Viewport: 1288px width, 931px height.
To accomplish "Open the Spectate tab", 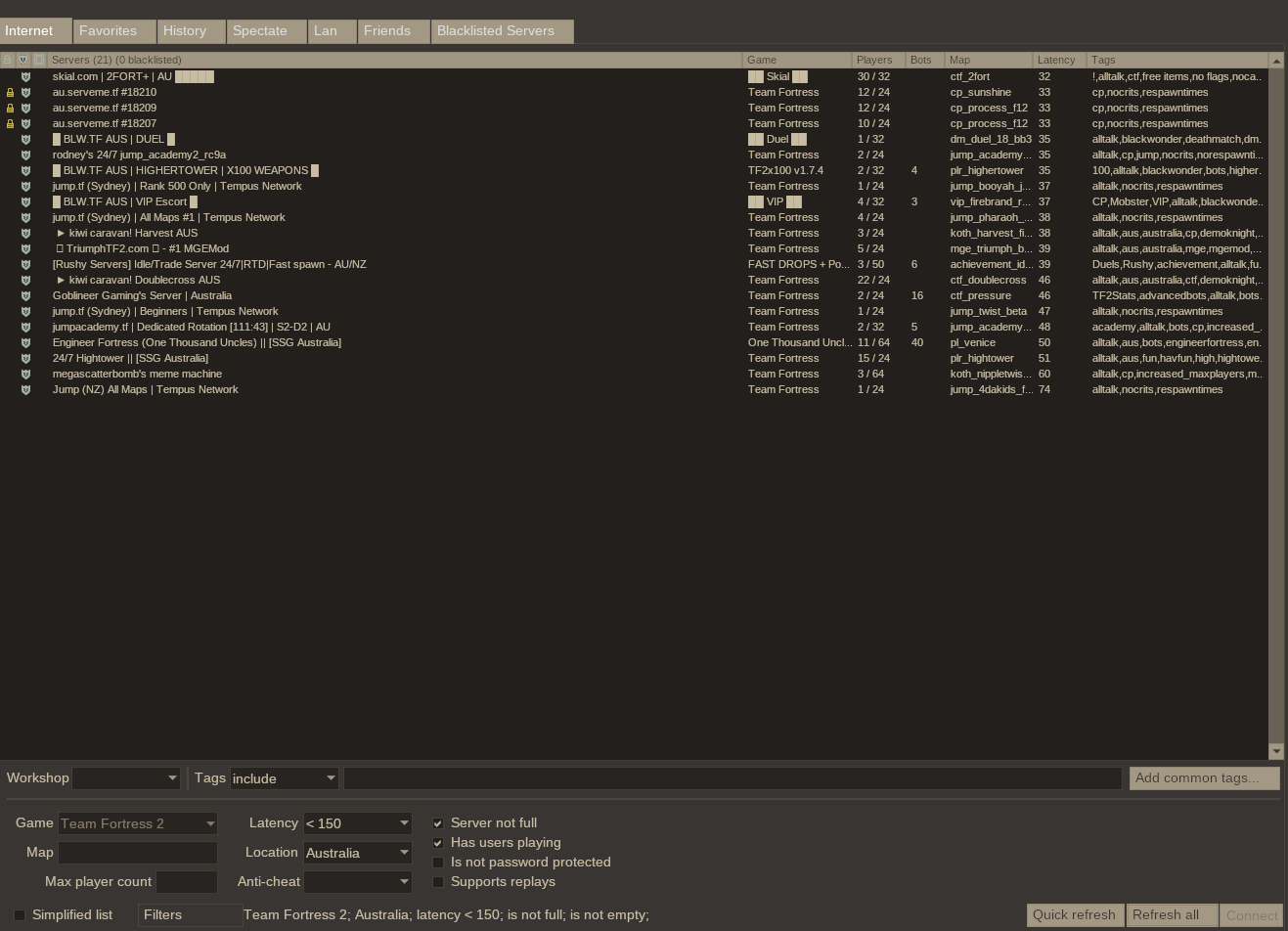I will pyautogui.click(x=267, y=31).
